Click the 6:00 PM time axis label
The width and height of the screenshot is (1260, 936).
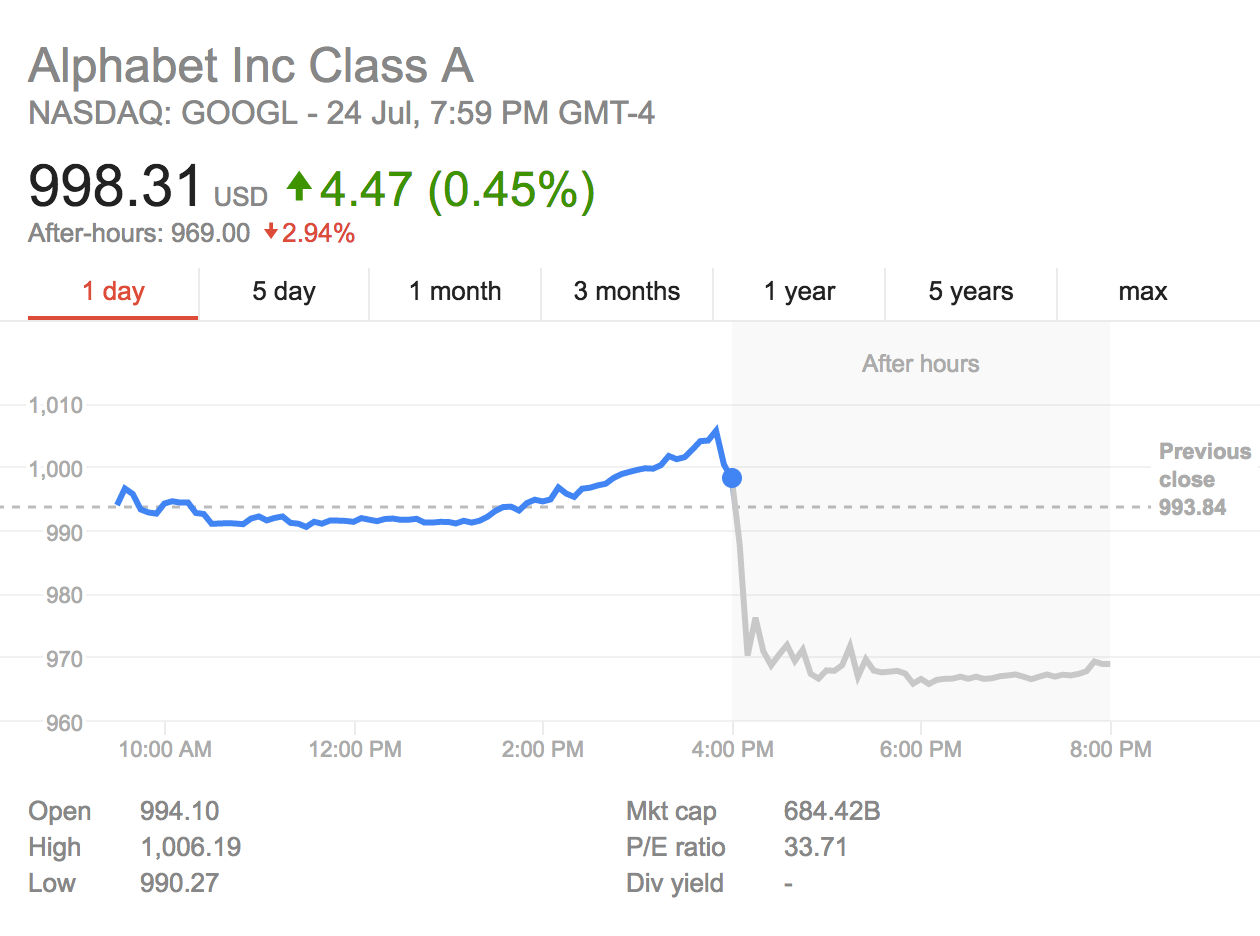921,749
